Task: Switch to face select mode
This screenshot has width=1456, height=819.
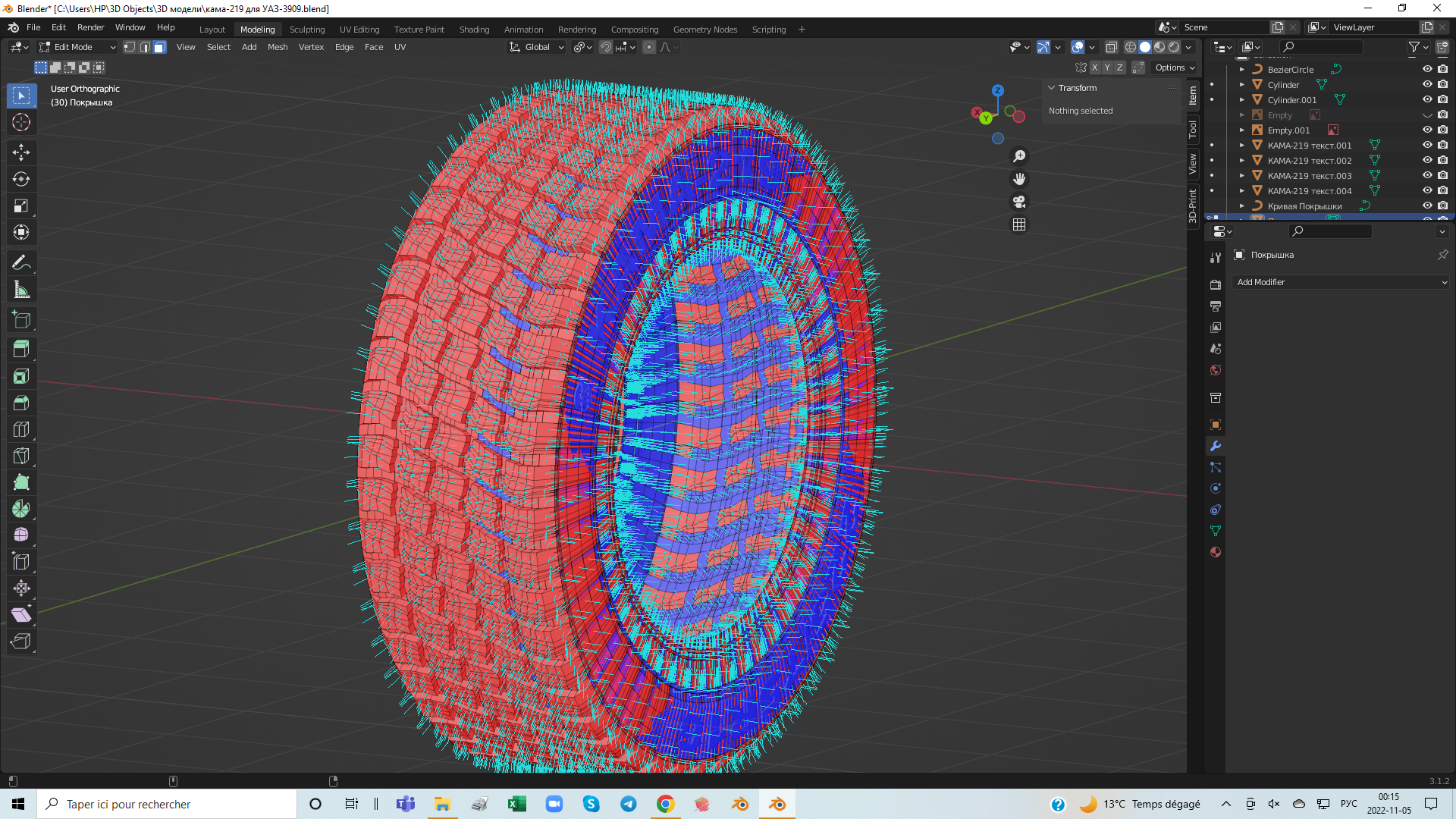Action: [159, 47]
